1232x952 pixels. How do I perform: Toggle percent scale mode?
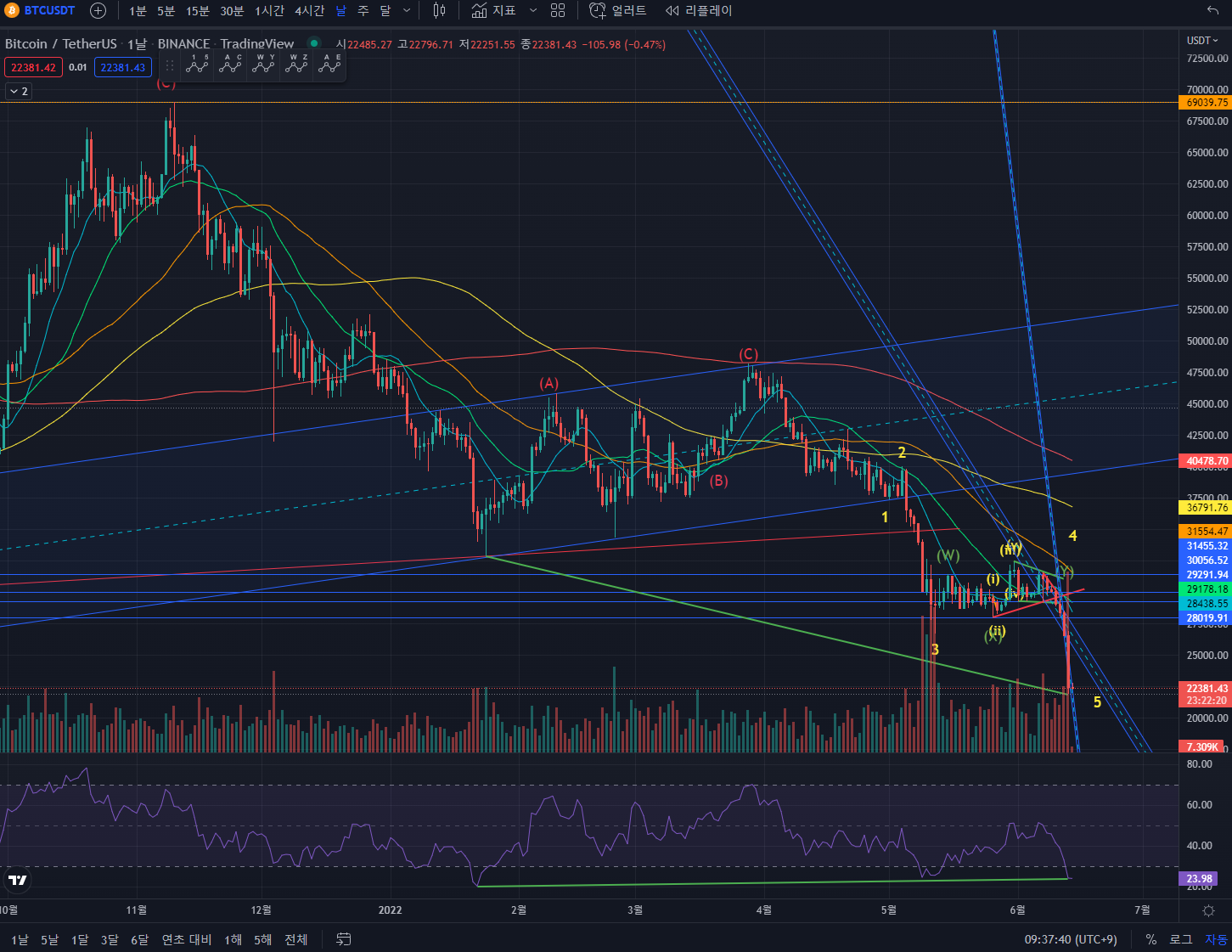tap(1151, 939)
